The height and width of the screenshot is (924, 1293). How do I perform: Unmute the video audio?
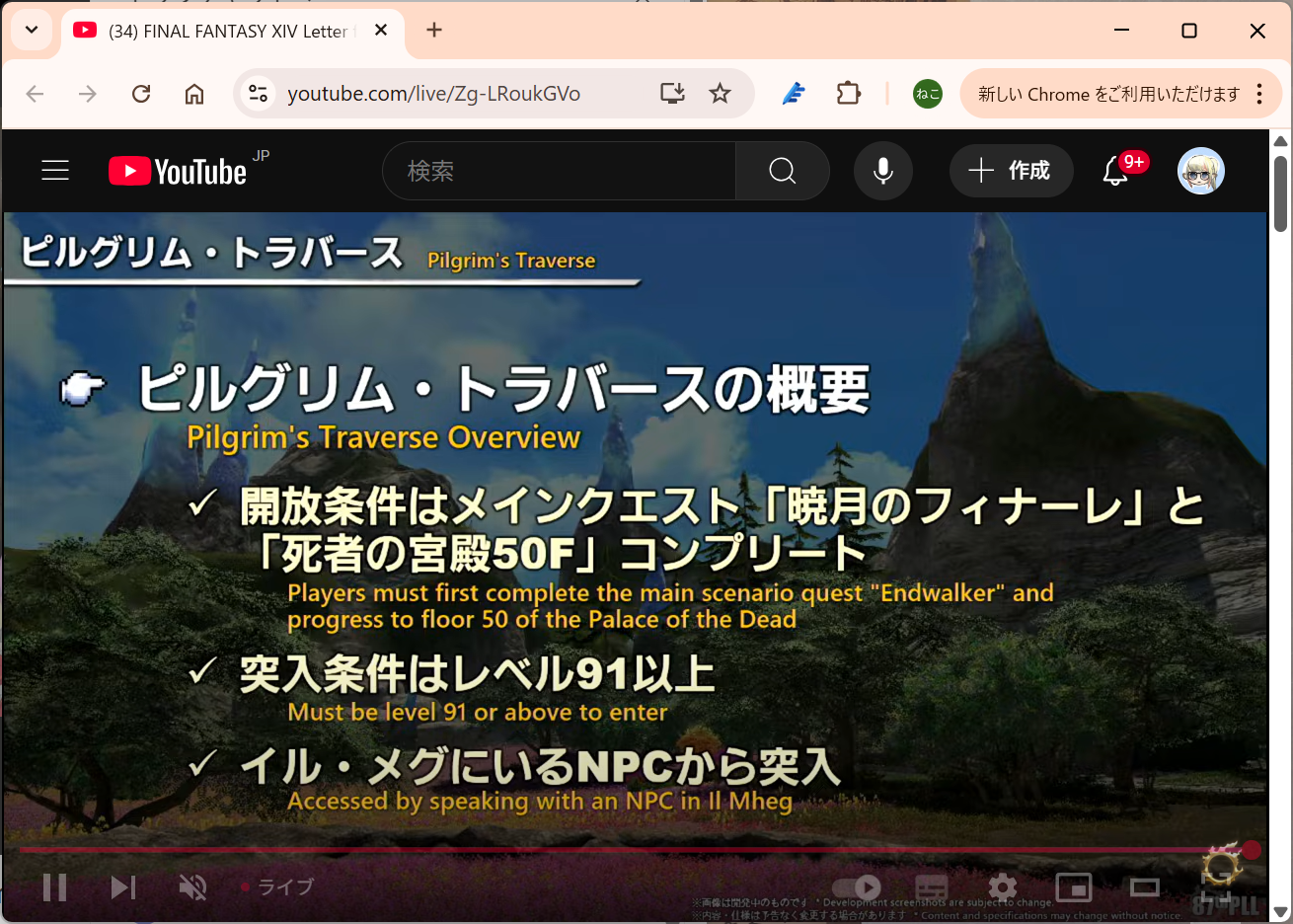click(192, 887)
